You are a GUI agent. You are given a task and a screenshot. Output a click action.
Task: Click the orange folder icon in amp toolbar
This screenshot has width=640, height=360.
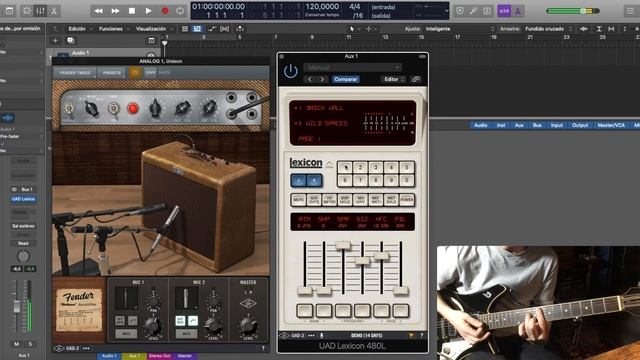pyautogui.click(x=135, y=73)
